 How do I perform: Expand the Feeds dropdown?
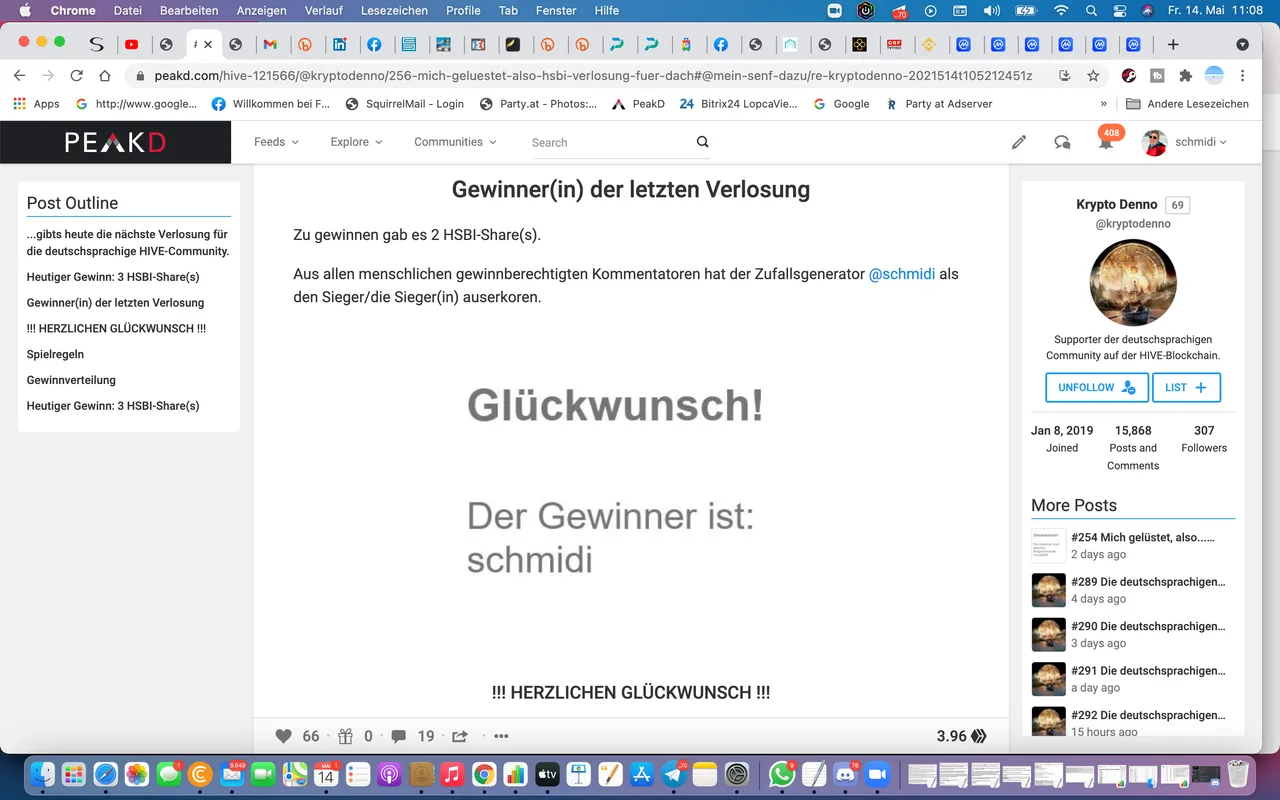pos(276,142)
